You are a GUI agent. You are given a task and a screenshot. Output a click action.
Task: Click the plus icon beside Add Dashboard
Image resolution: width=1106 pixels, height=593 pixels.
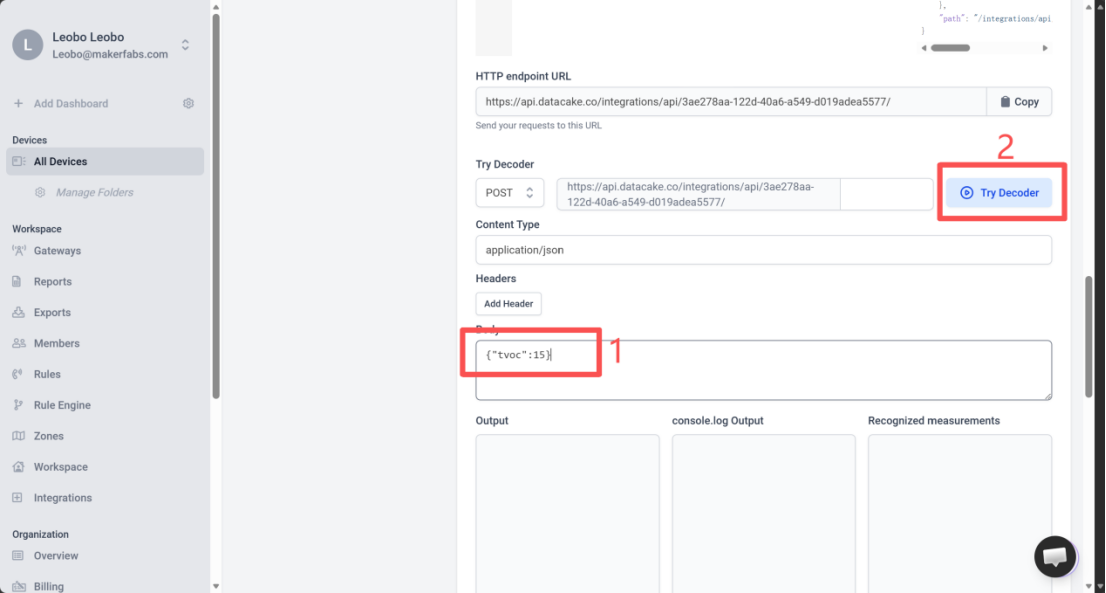[x=18, y=104]
